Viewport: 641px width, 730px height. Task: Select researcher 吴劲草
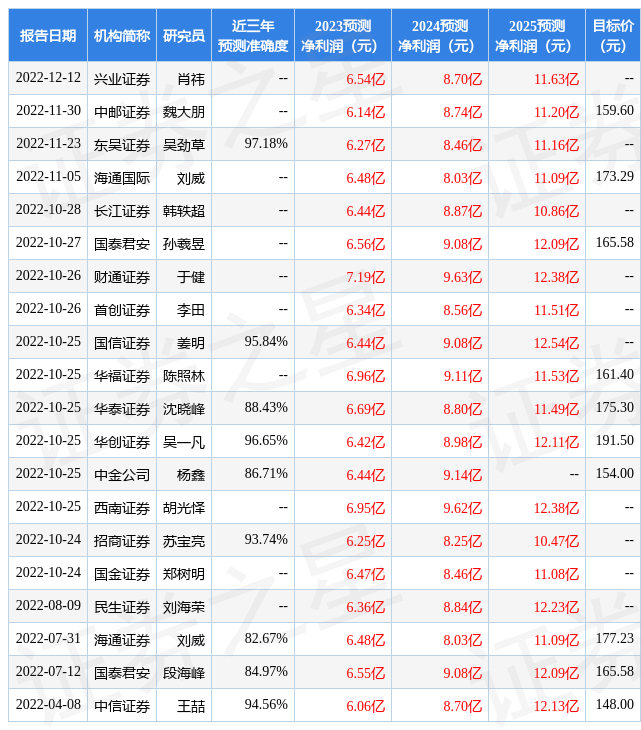(184, 145)
